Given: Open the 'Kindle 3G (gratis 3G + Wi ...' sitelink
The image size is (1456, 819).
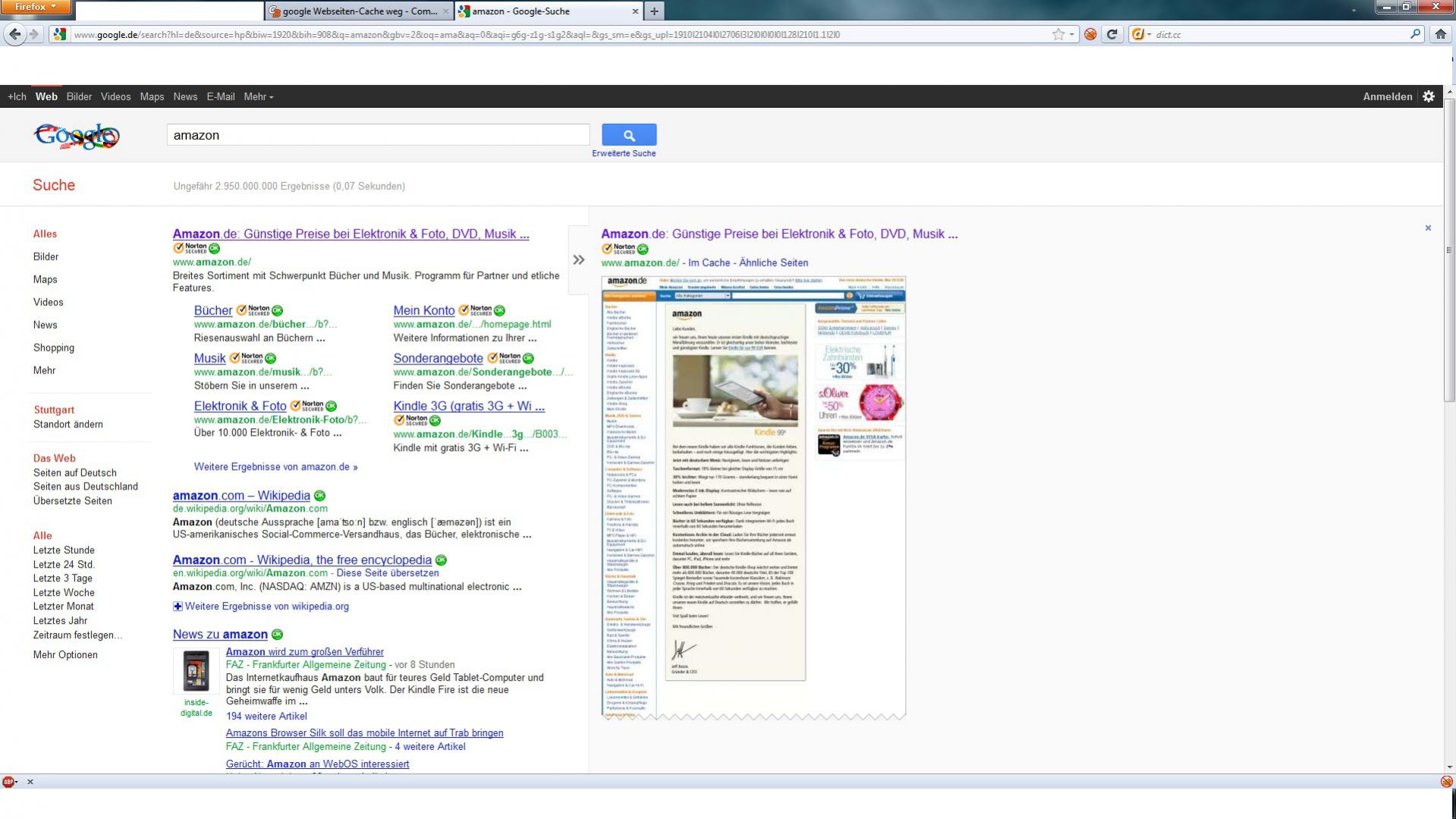Looking at the screenshot, I should [x=469, y=406].
